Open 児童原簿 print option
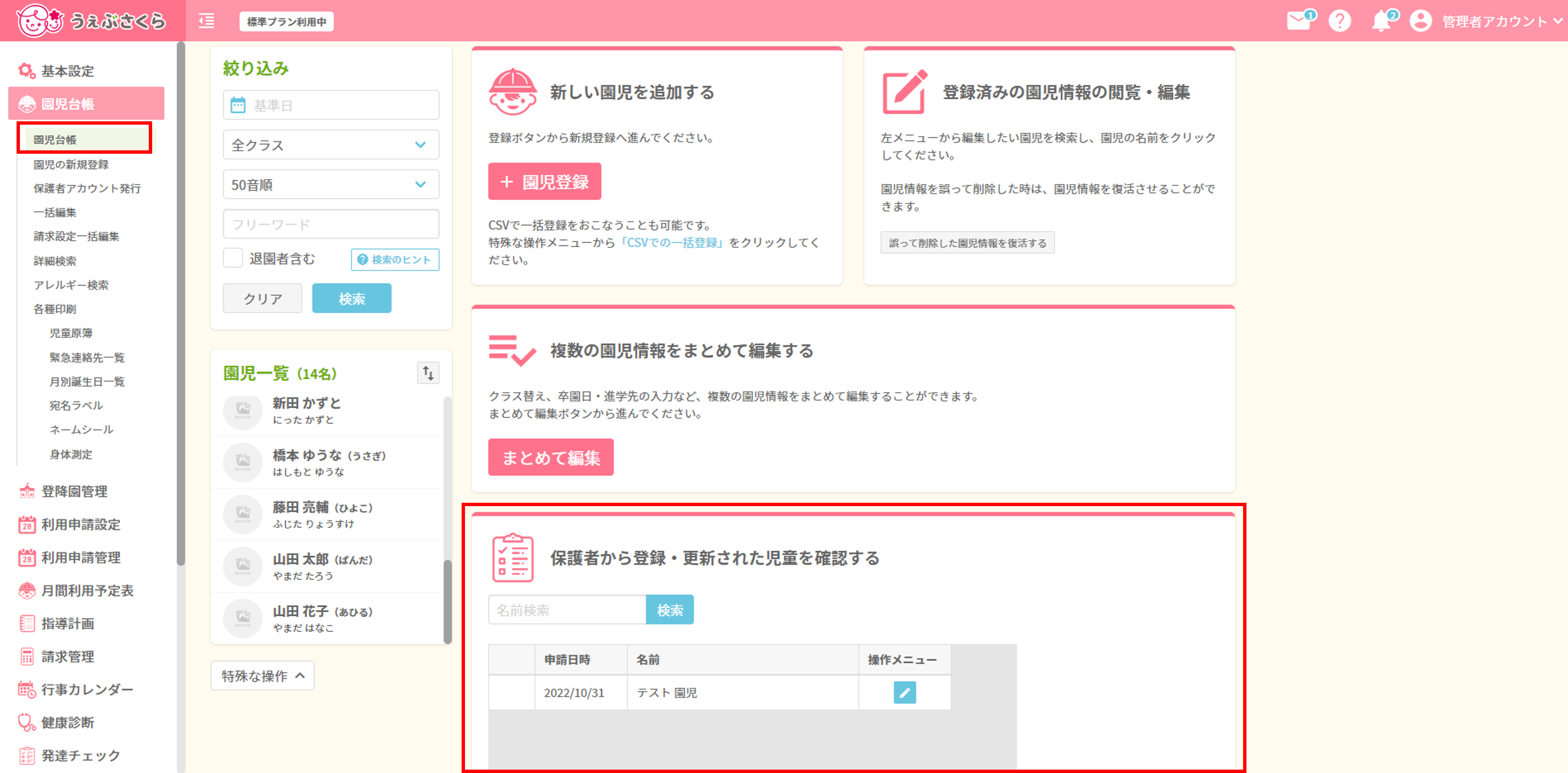The image size is (1568, 773). [71, 333]
